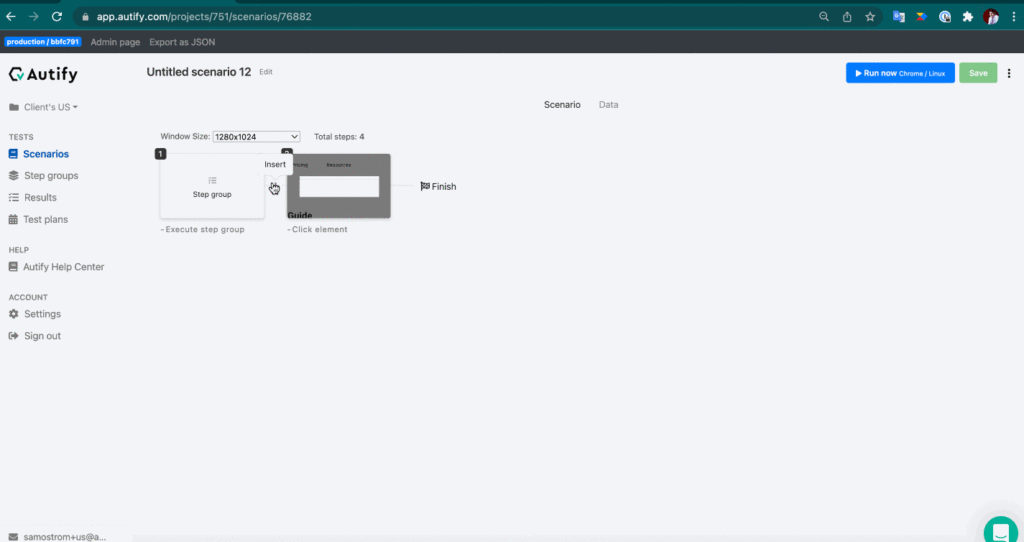Sign out of the account
This screenshot has height=542, width=1024.
pos(42,336)
